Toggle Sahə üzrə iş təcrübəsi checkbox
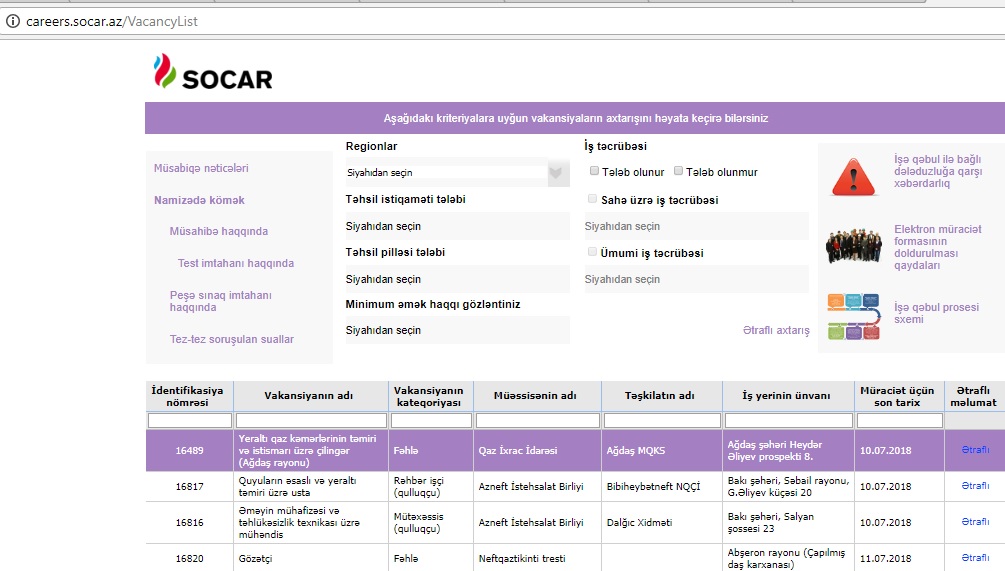 click(x=592, y=199)
